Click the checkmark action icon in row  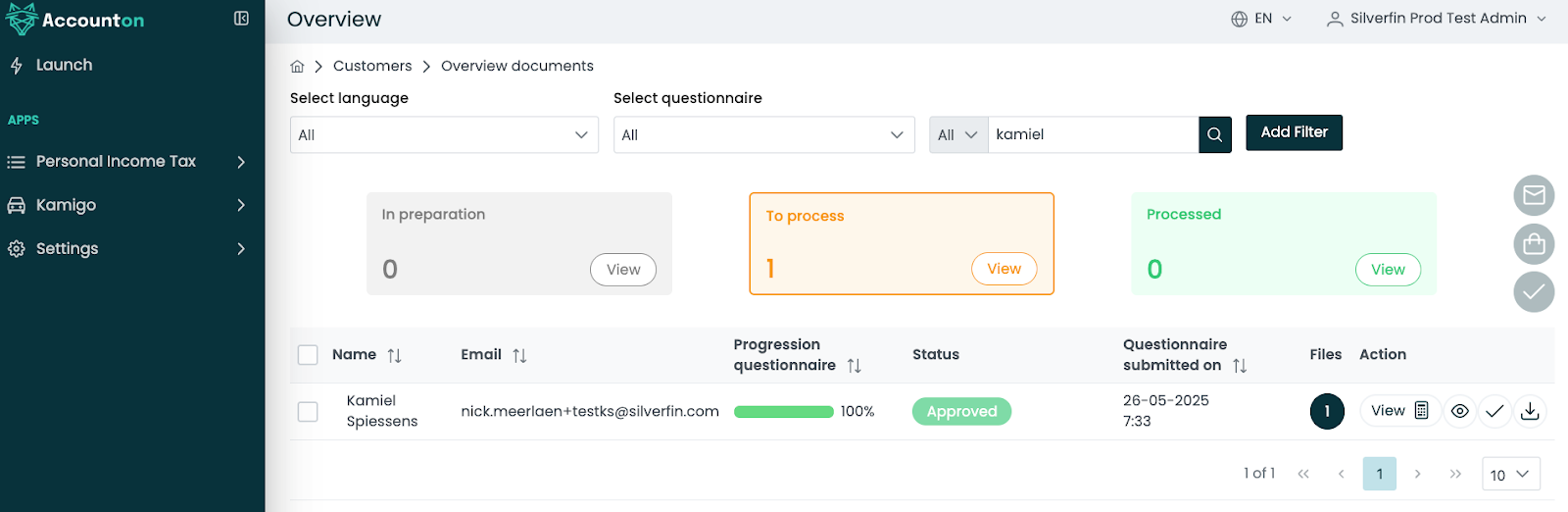point(1494,412)
